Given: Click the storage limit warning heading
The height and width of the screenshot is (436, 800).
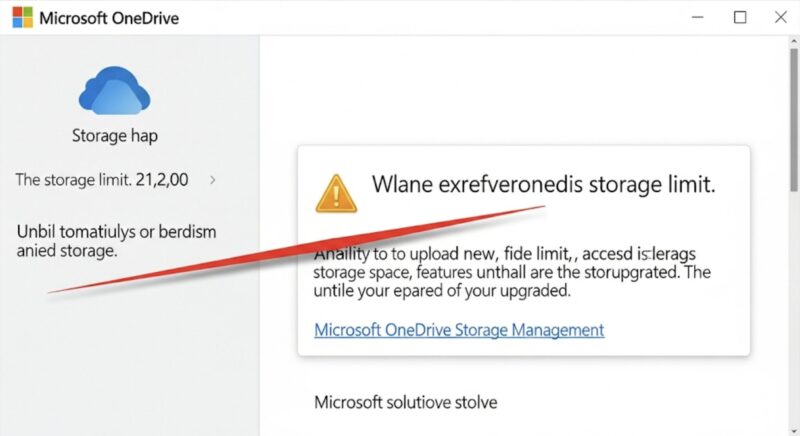Looking at the screenshot, I should pos(543,184).
